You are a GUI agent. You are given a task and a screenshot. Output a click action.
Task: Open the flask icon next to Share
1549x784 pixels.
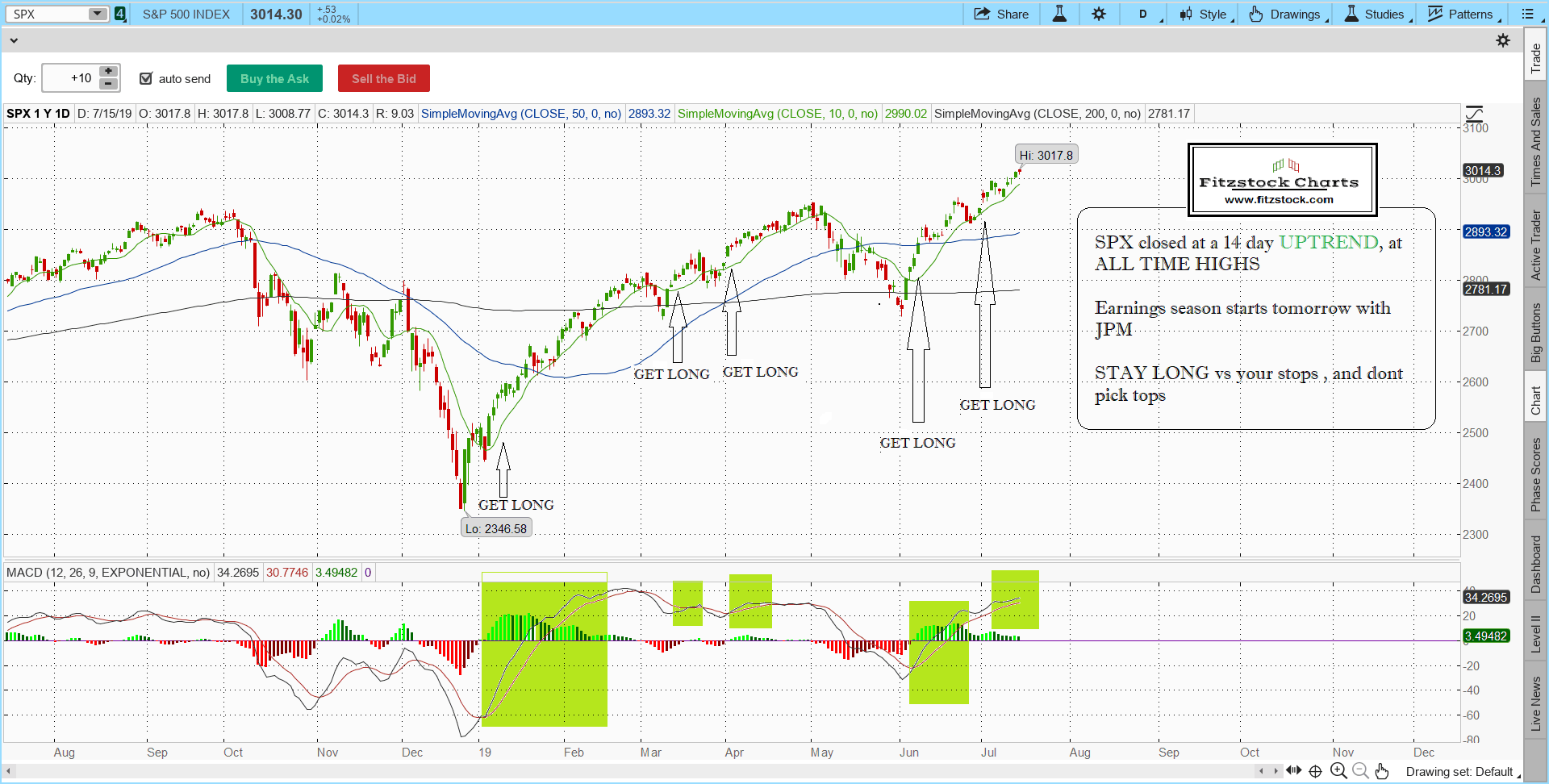pos(1059,14)
